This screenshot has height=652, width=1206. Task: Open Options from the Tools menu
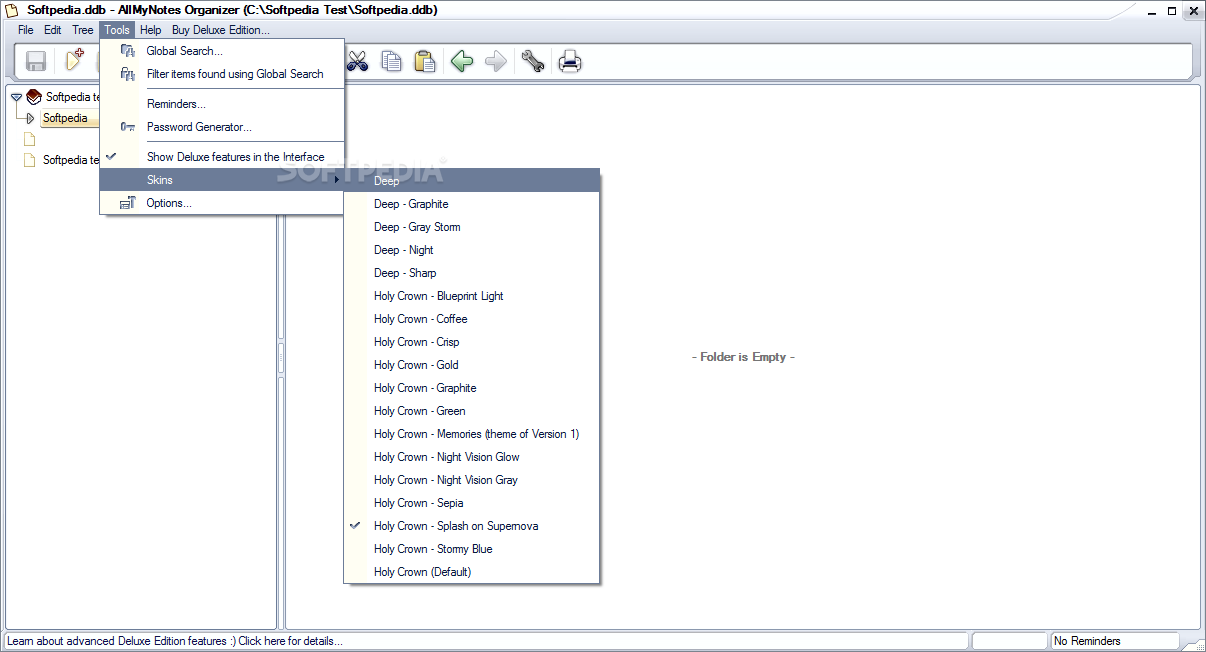pyautogui.click(x=222, y=203)
